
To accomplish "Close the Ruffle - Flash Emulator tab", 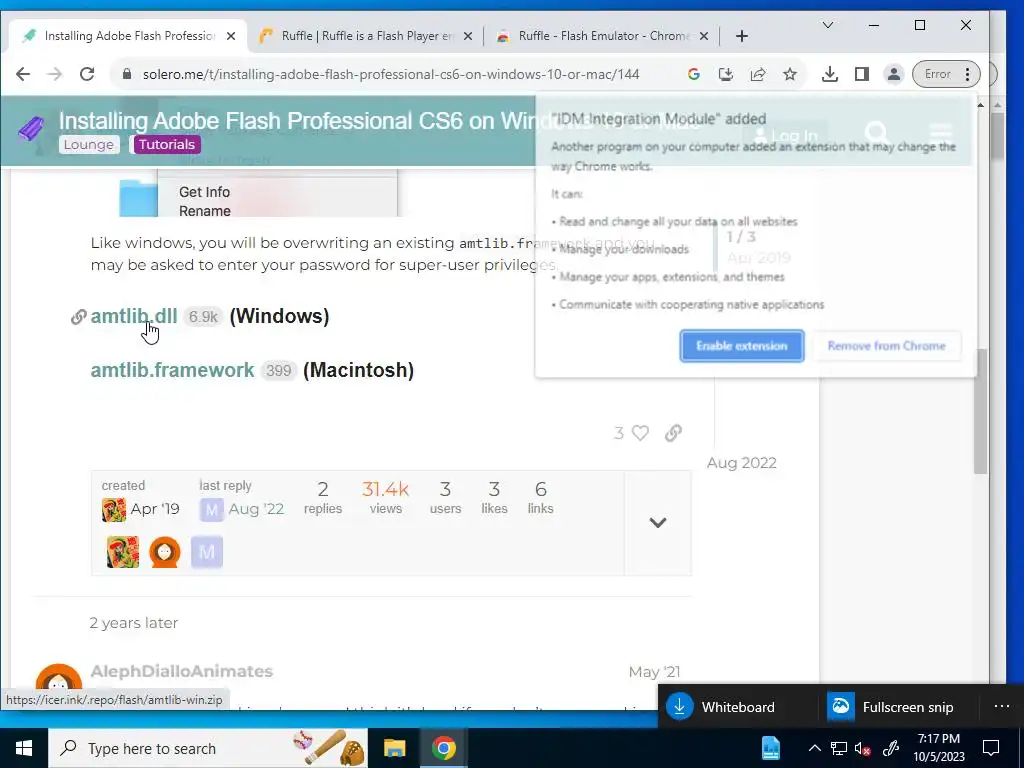I will tap(703, 36).
